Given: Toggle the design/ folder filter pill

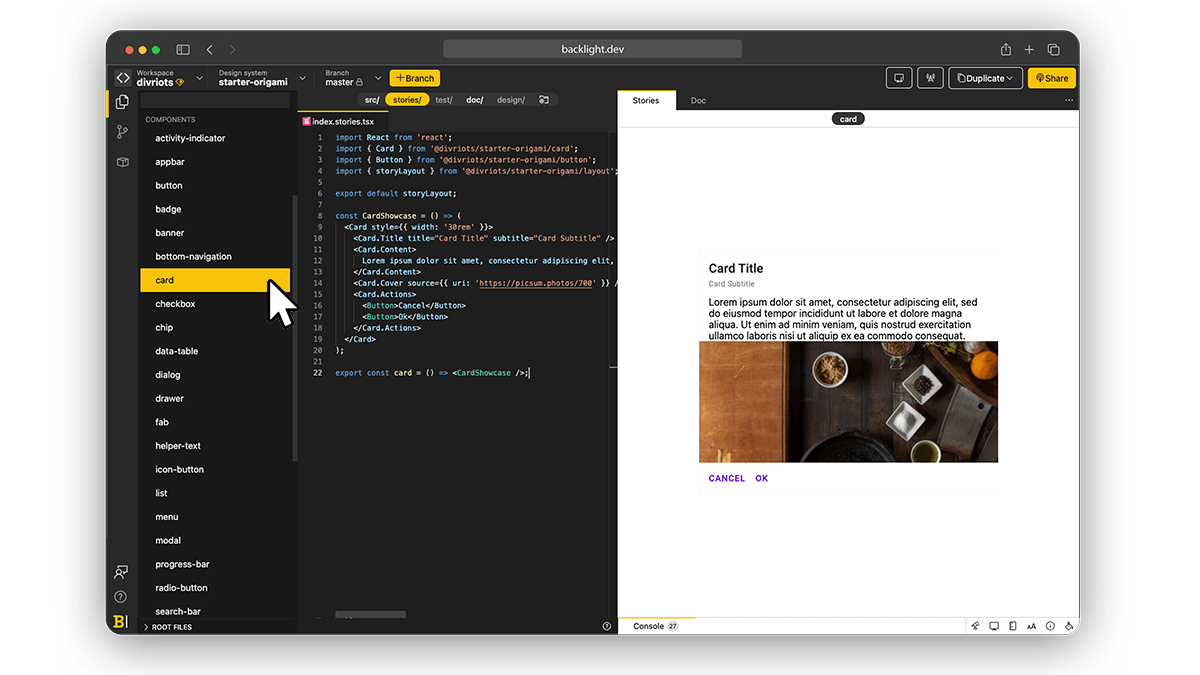Looking at the screenshot, I should tap(510, 100).
